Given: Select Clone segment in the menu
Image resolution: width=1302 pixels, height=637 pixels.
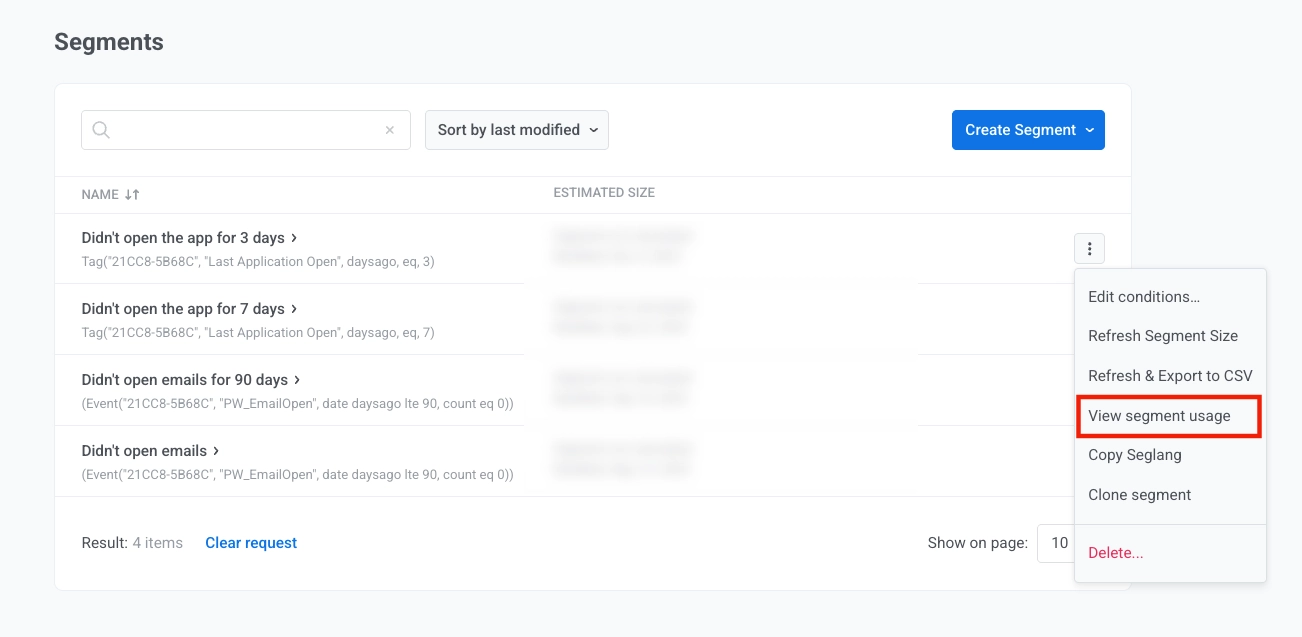Looking at the screenshot, I should click(x=1140, y=495).
